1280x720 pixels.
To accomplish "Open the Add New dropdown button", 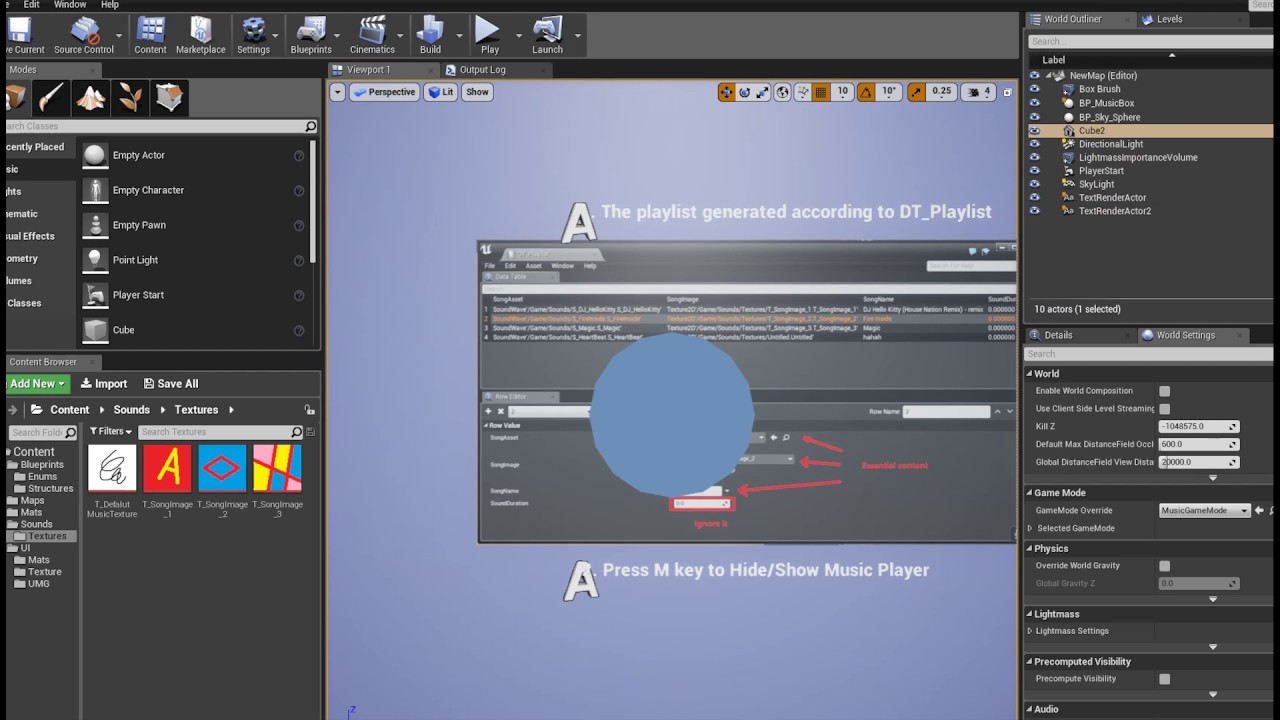I will coord(37,384).
